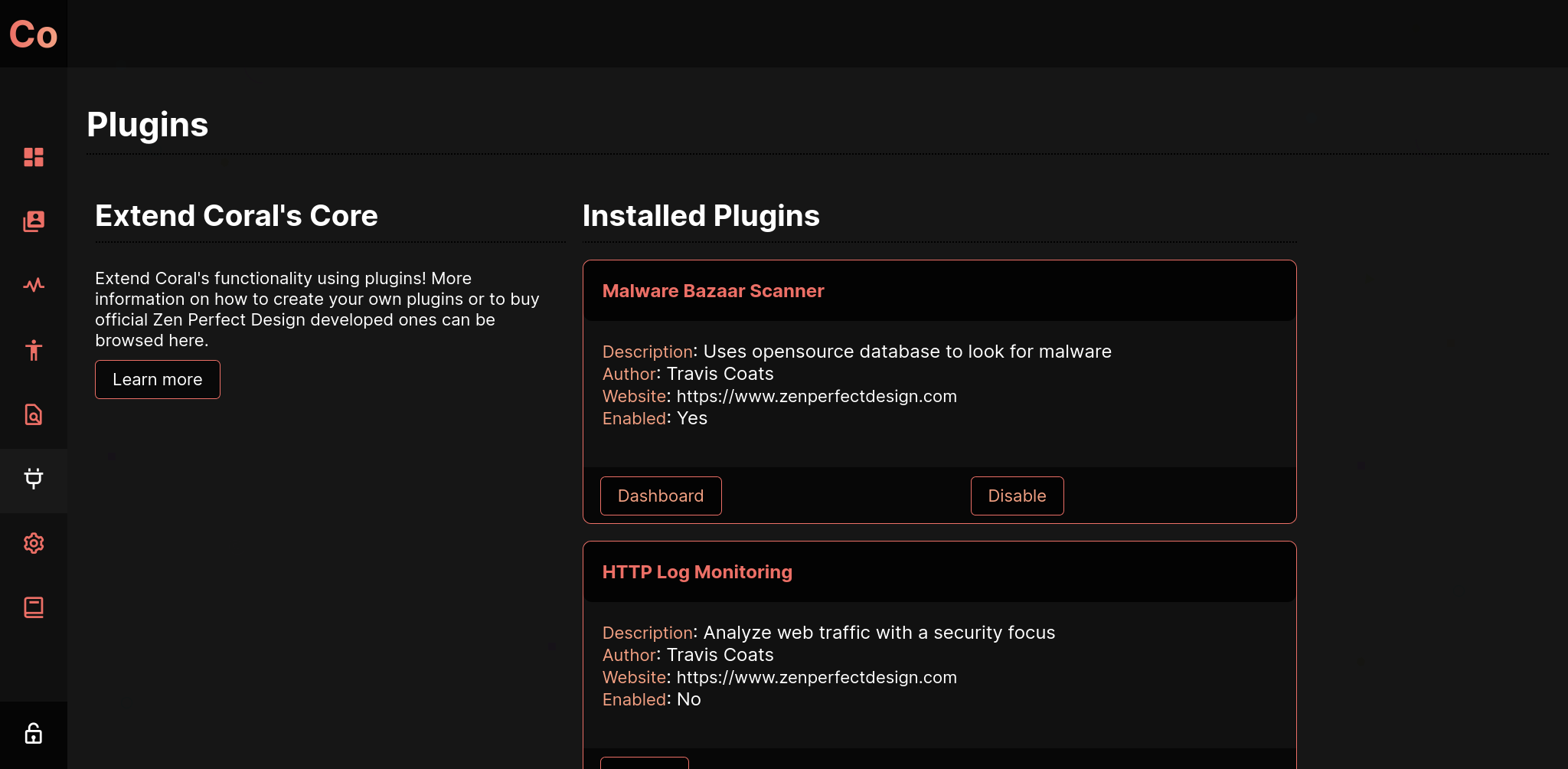Open the documentation book icon
Screen dimensions: 1568x769
coord(34,607)
